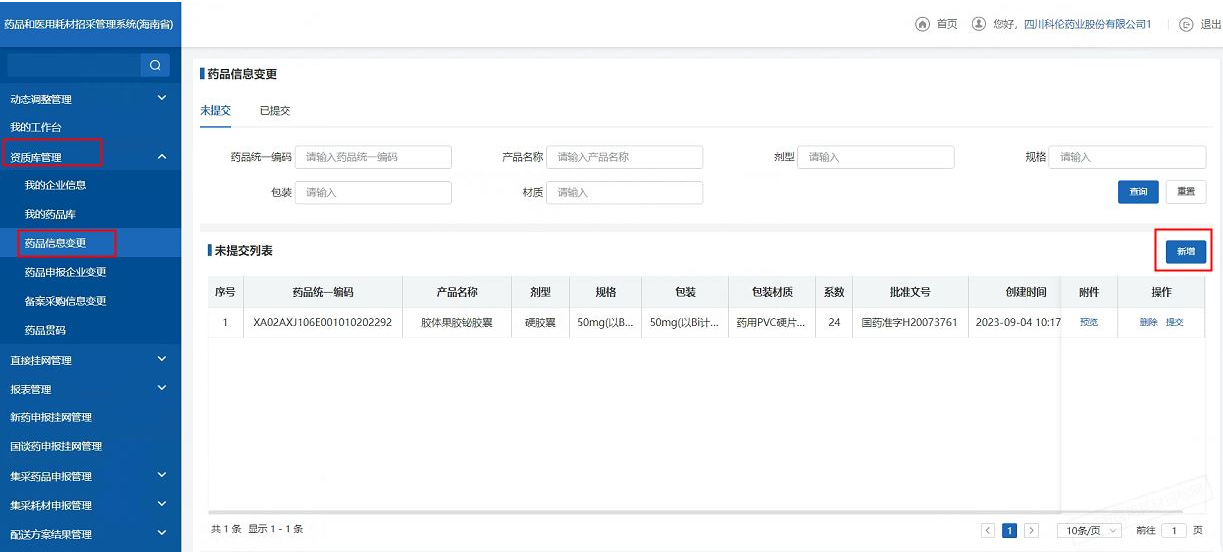
Task: Click the sidebar search magnifier icon
Action: [x=154, y=66]
